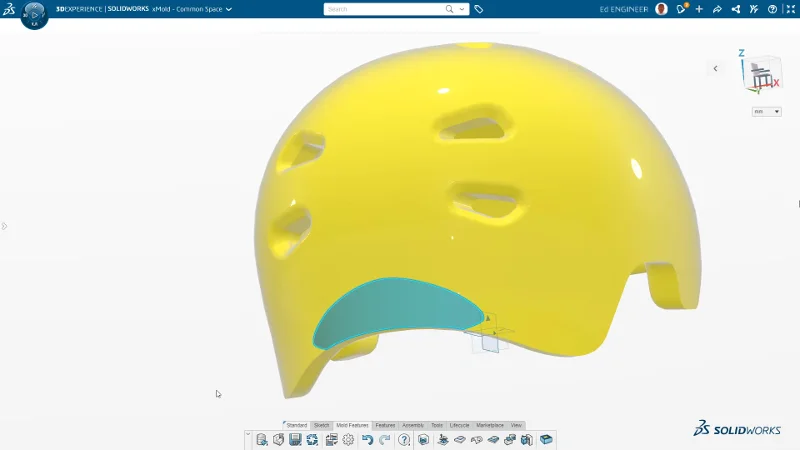The image size is (800, 450).
Task: Expand the left side panel handle
Action: (x=4, y=226)
